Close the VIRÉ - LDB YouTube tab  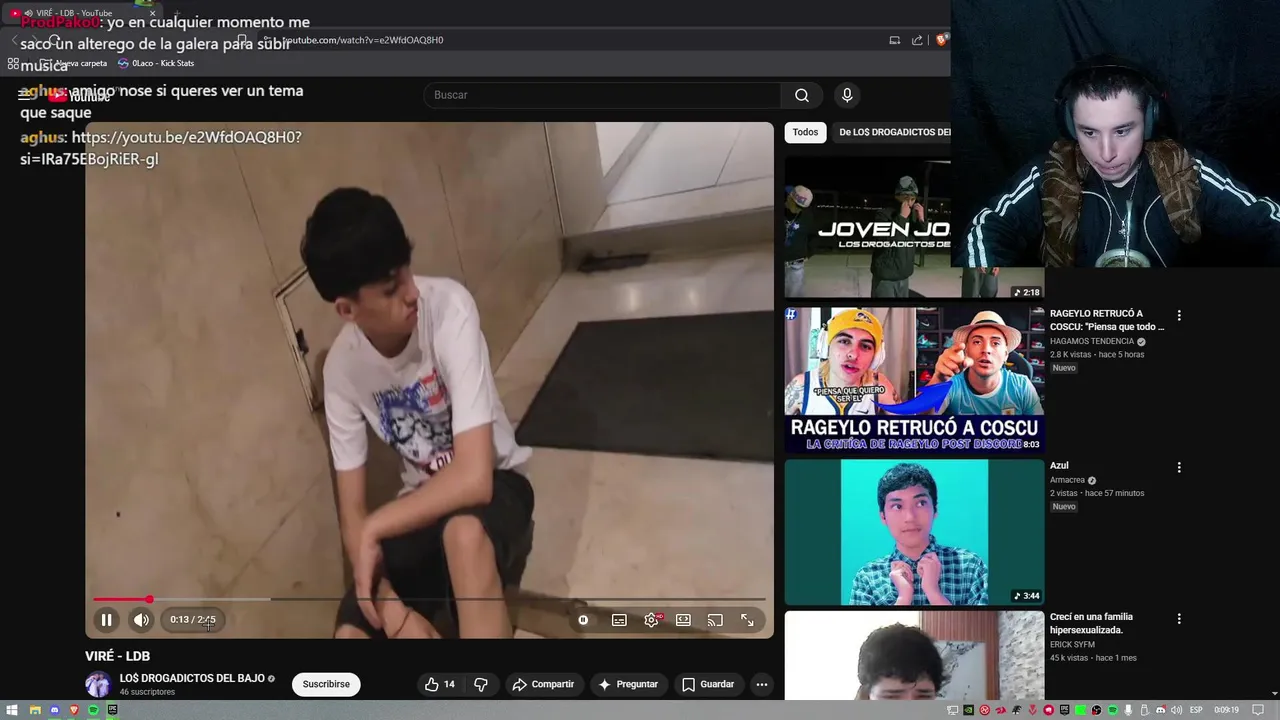coord(152,13)
